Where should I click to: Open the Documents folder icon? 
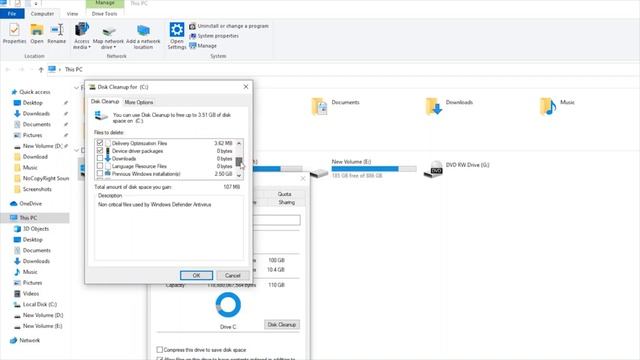click(319, 107)
